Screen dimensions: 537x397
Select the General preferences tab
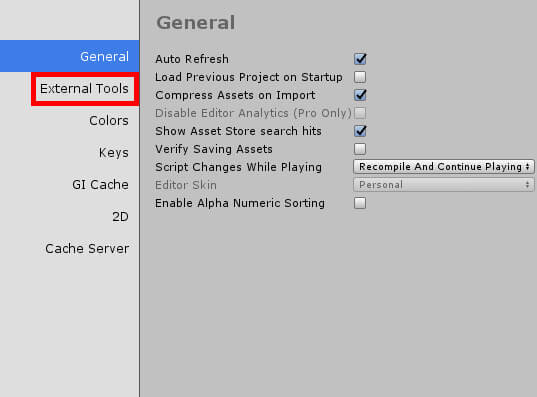point(70,56)
